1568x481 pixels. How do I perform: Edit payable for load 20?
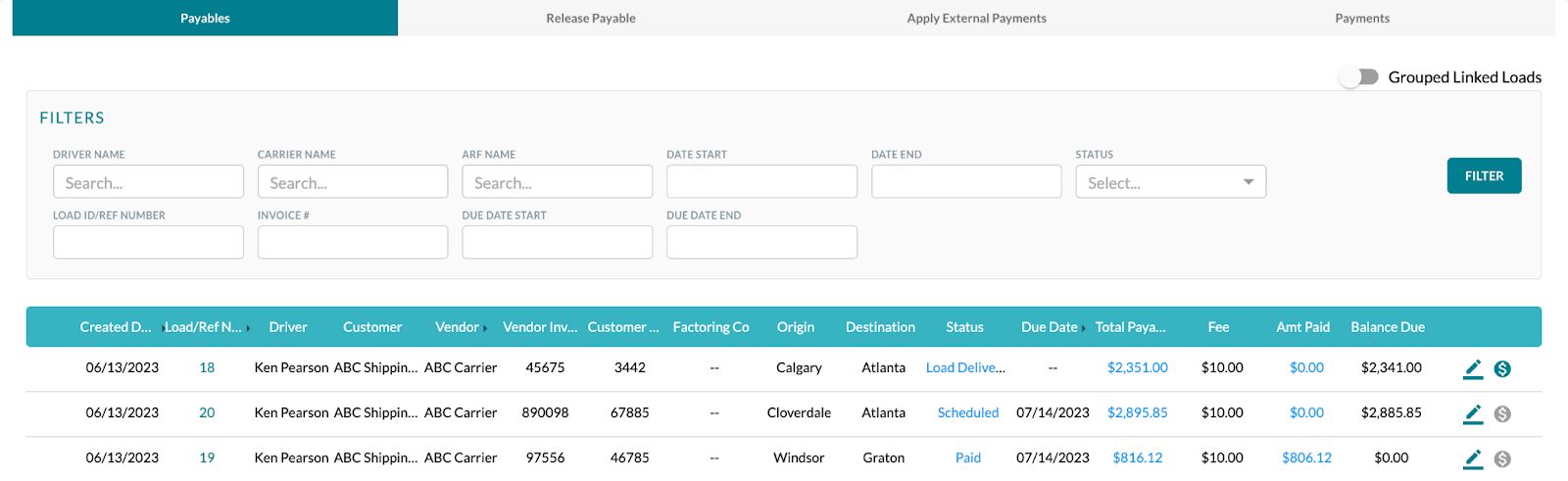[x=1473, y=414]
